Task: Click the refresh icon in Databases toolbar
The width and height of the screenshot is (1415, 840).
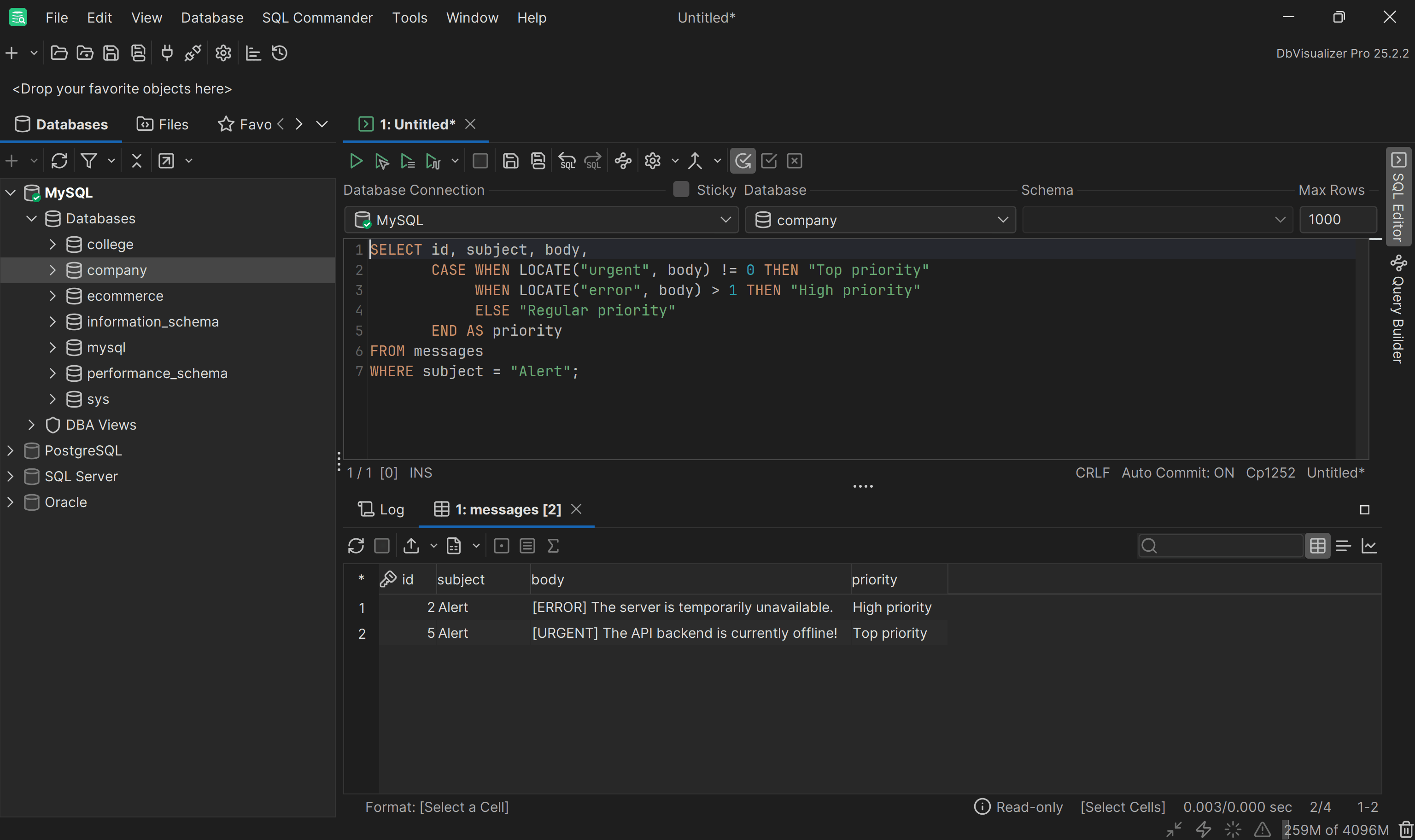Action: [59, 161]
